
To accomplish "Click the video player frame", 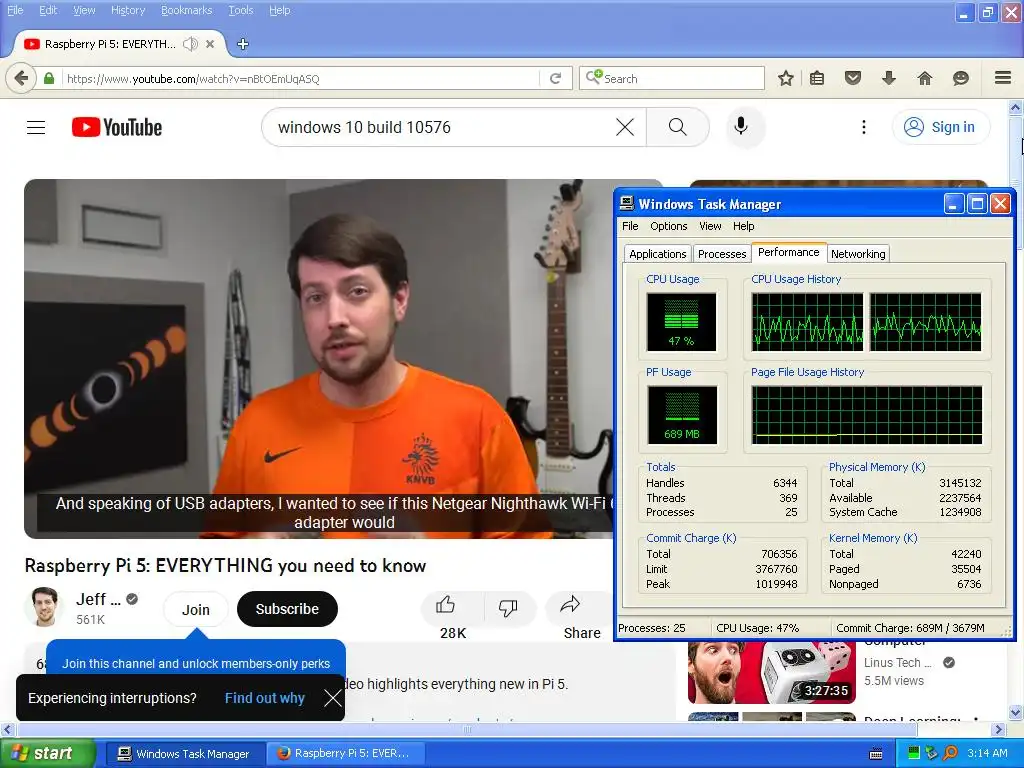I will coord(319,359).
